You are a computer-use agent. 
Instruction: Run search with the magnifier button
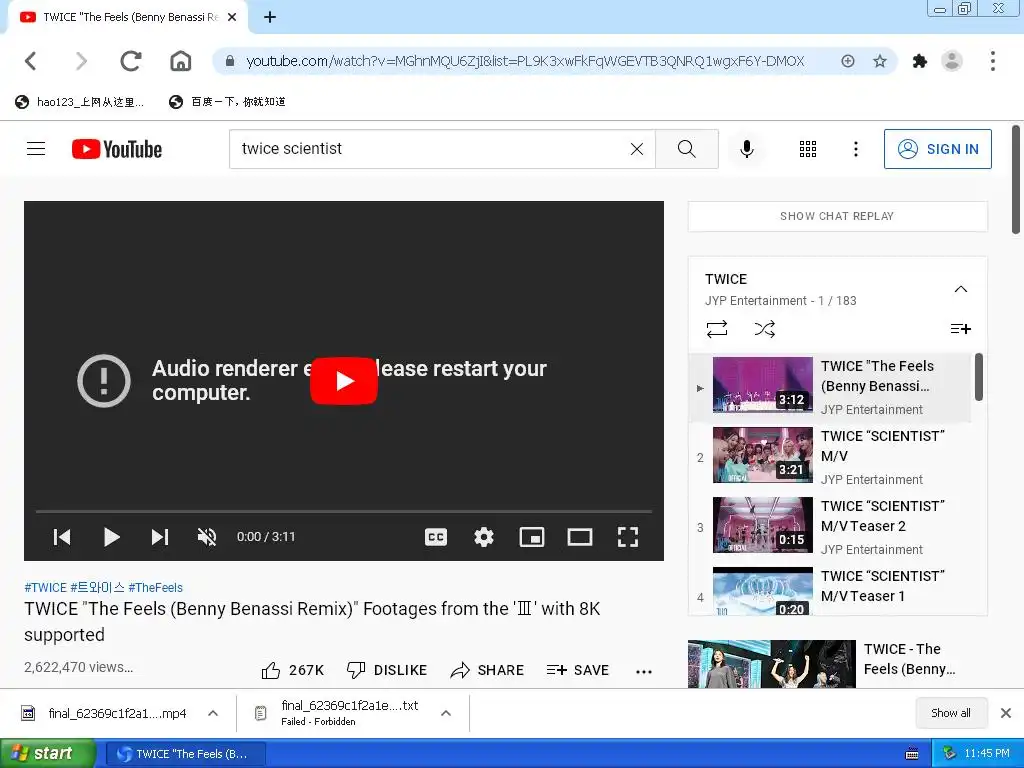[686, 149]
